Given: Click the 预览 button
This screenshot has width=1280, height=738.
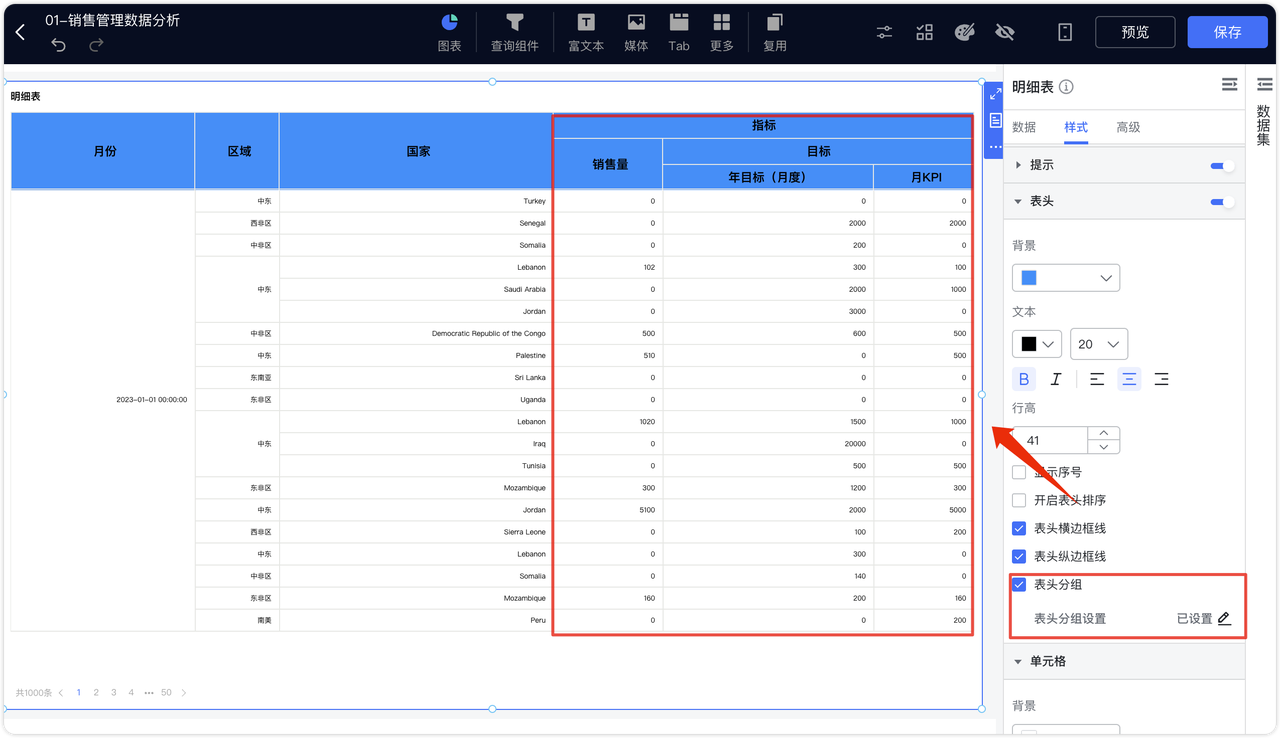Looking at the screenshot, I should coord(1135,32).
